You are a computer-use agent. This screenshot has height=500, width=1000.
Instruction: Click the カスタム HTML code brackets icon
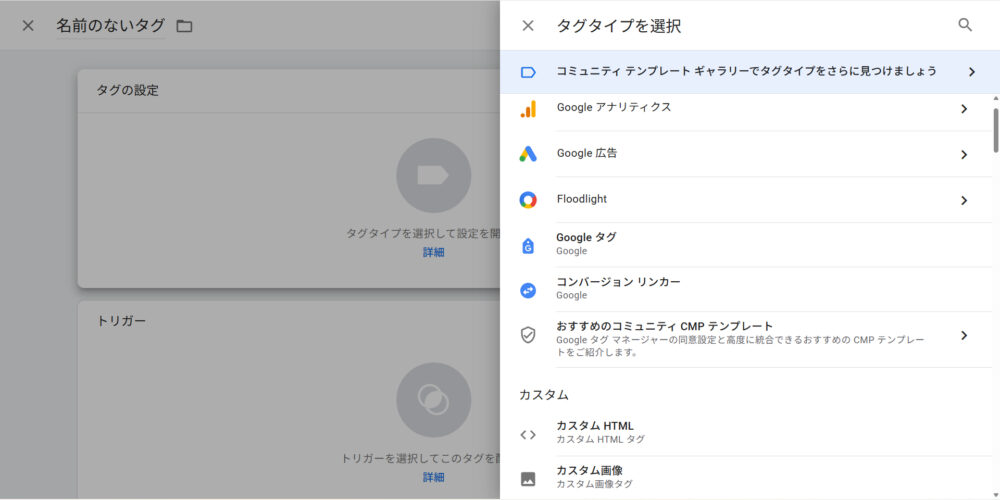528,434
